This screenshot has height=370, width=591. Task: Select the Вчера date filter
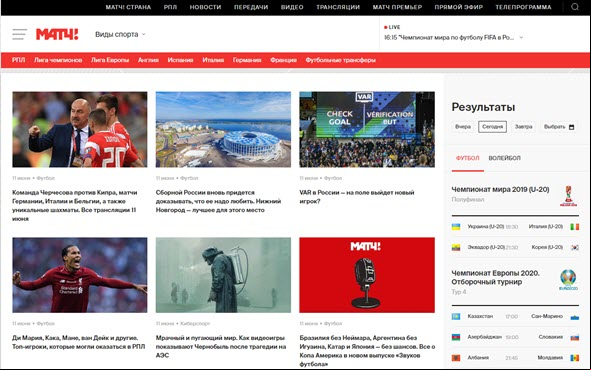[x=462, y=127]
